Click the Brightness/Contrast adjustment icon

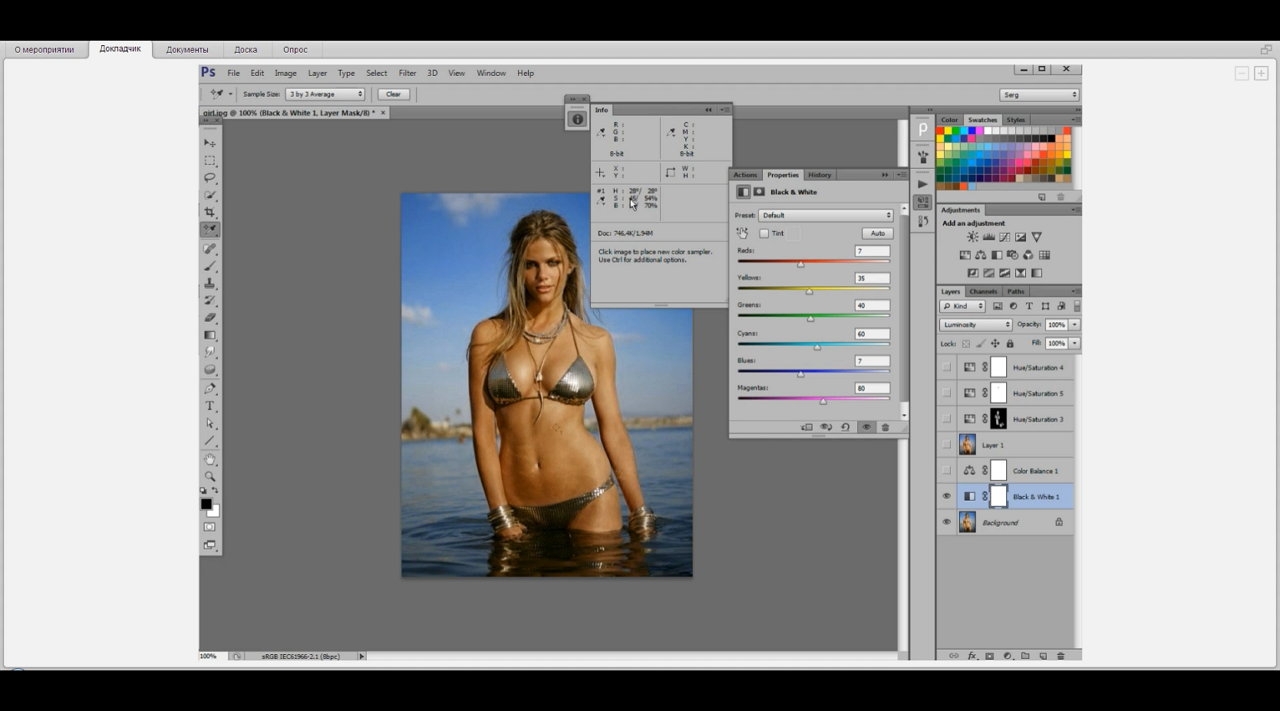pyautogui.click(x=972, y=237)
